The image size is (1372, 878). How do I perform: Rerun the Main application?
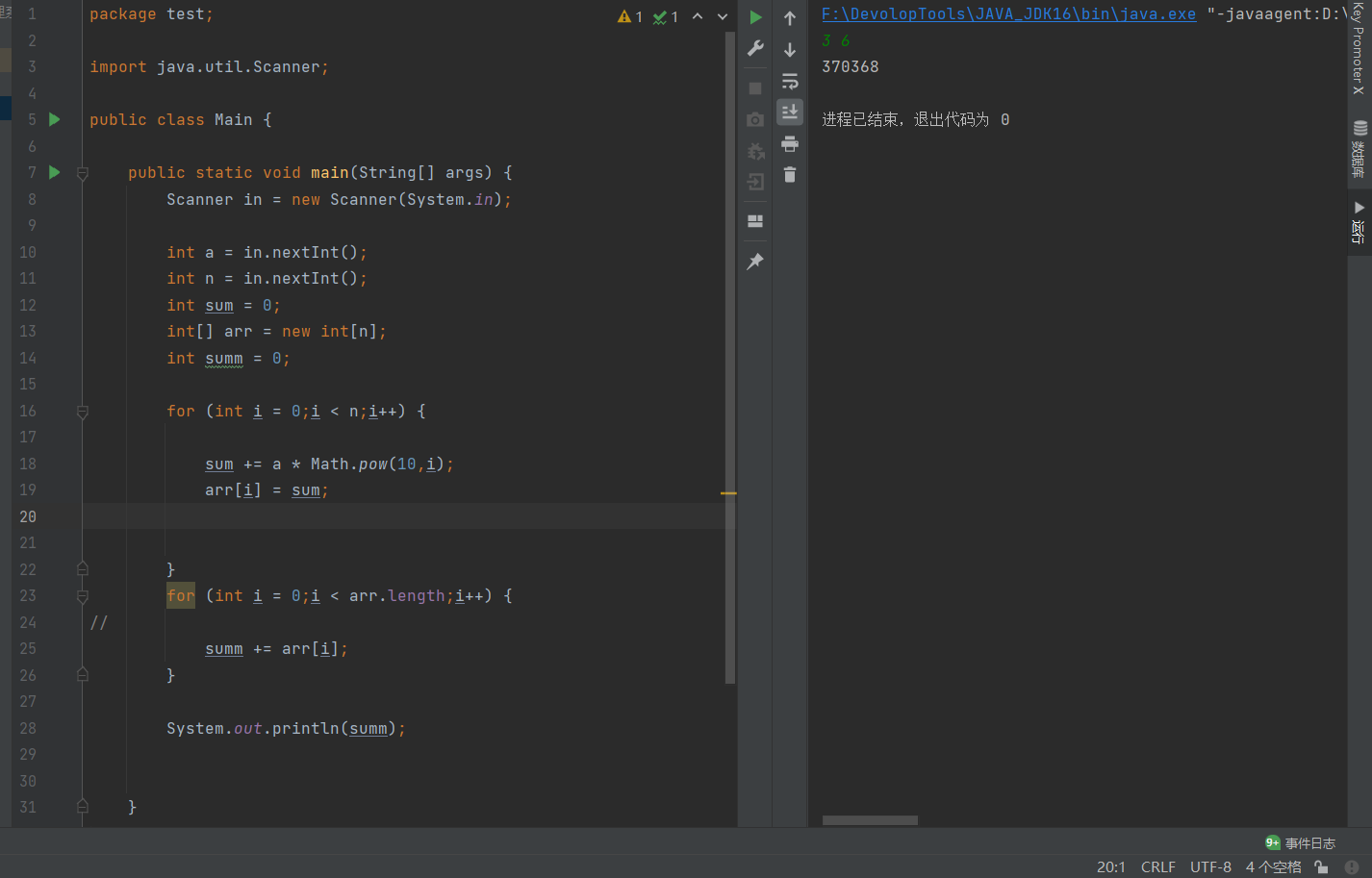(x=755, y=16)
